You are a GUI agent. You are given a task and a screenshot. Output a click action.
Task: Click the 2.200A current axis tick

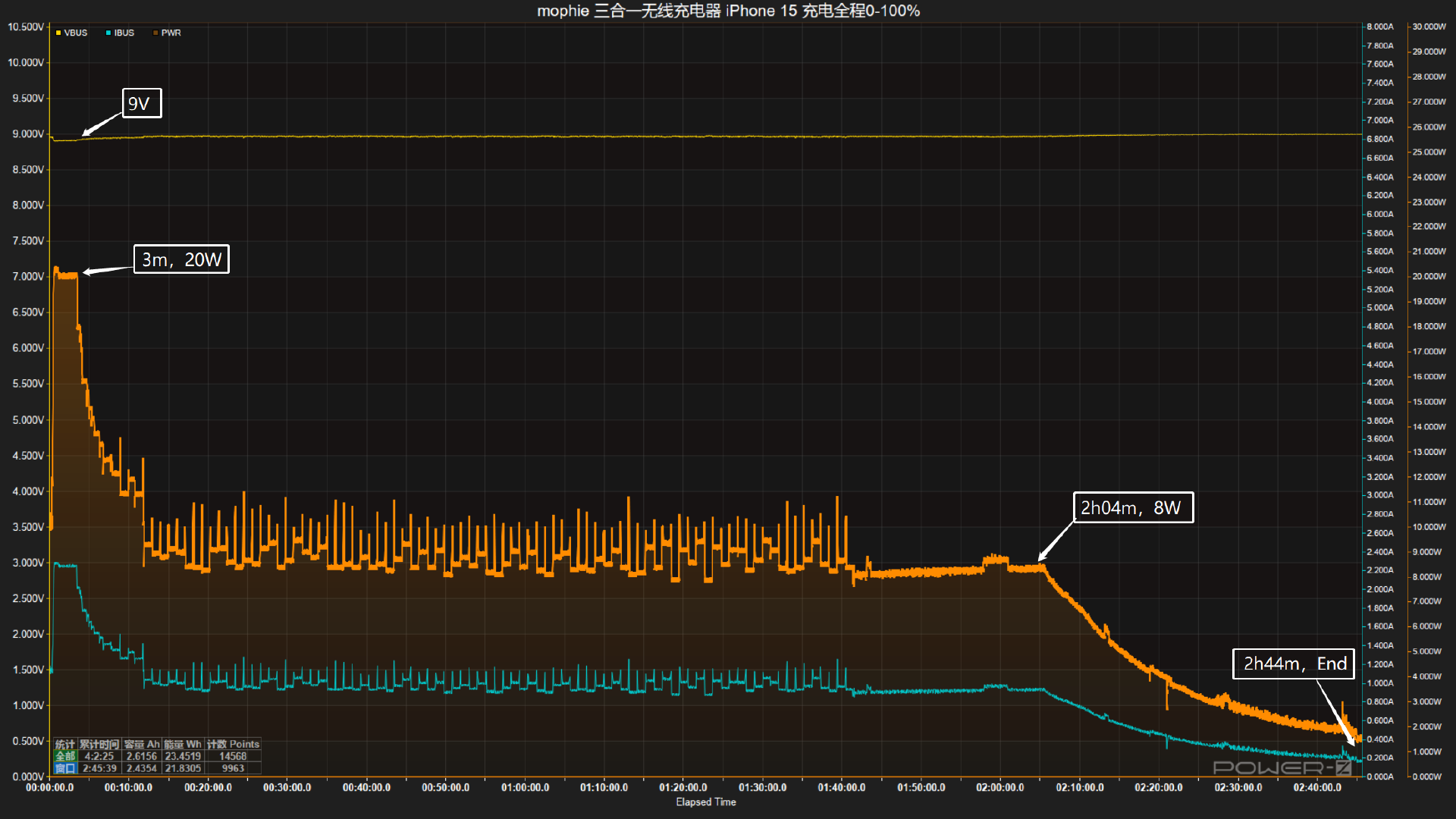click(1380, 570)
